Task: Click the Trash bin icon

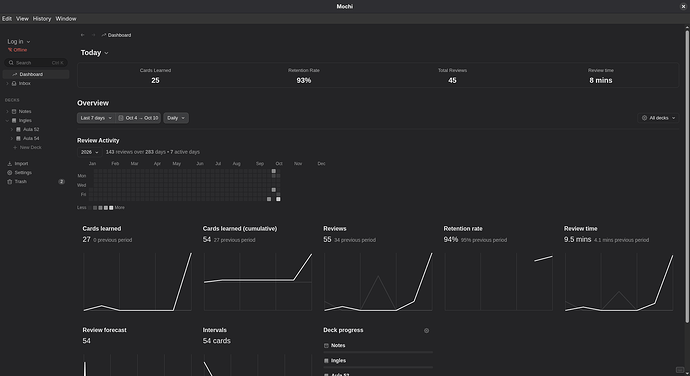Action: [10, 181]
